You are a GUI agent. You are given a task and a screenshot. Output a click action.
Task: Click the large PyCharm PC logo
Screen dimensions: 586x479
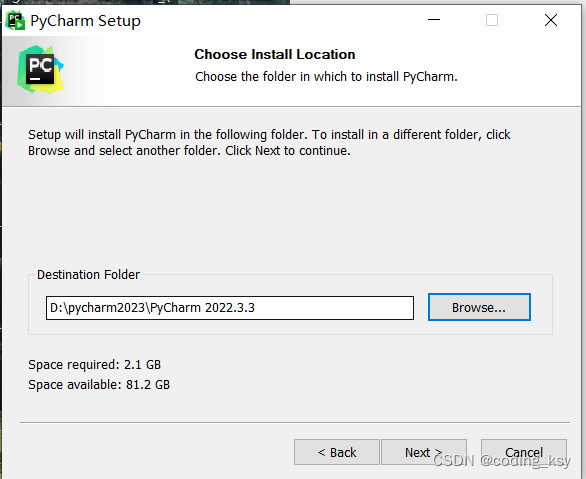40,69
